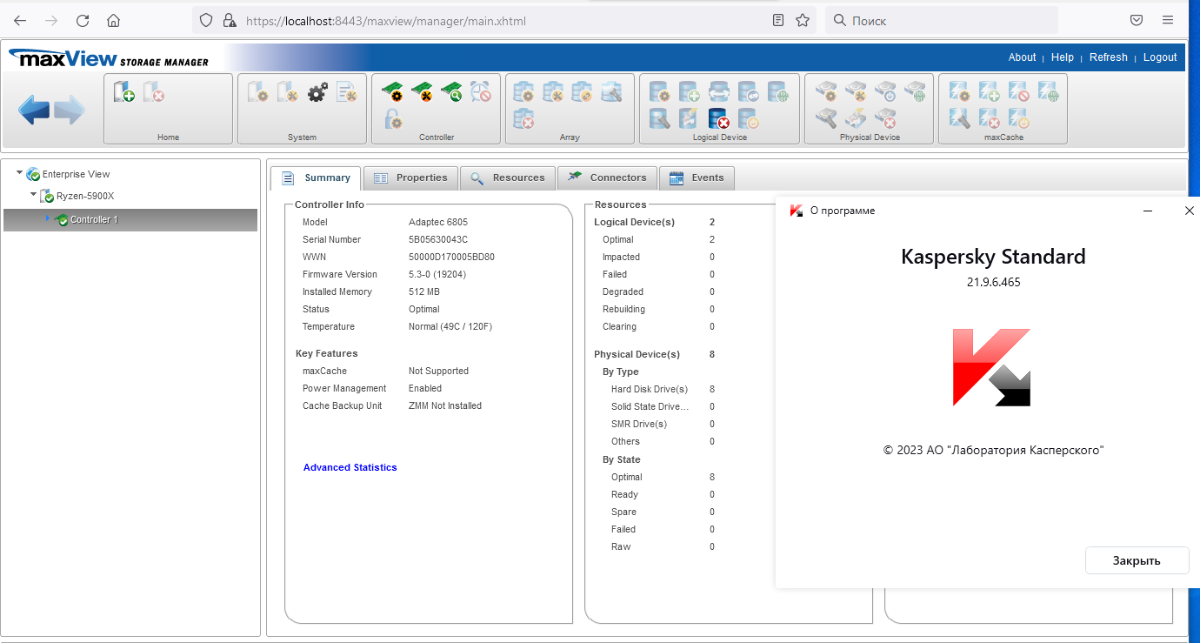Viewport: 1200px width, 643px height.
Task: Open the Events tab
Action: (697, 178)
